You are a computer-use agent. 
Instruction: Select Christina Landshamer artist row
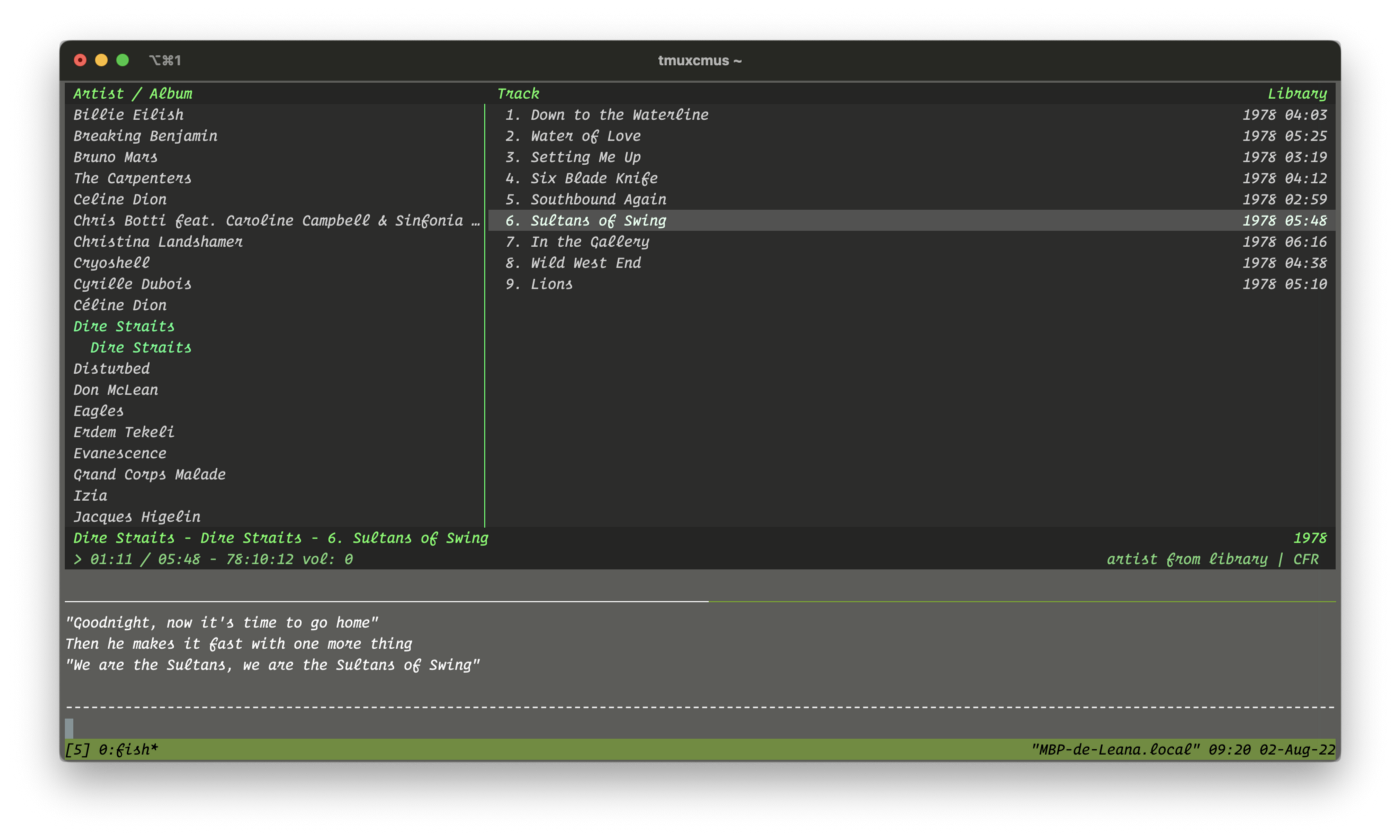(x=158, y=242)
